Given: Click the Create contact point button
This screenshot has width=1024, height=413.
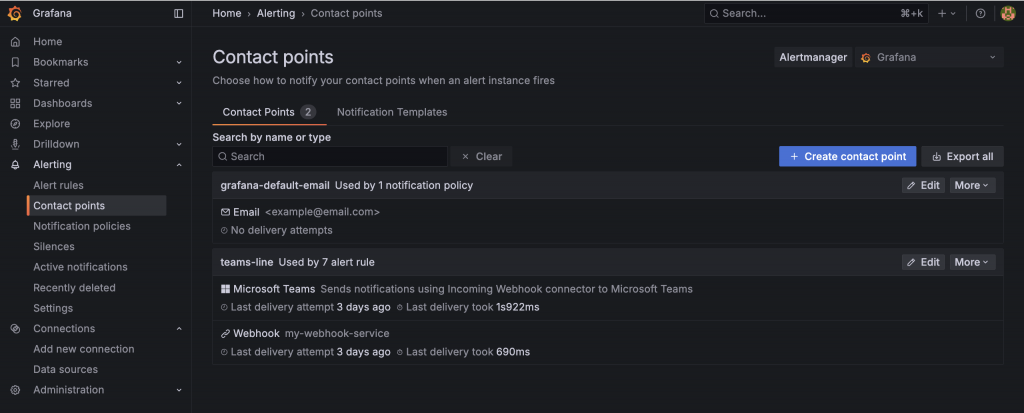Looking at the screenshot, I should pyautogui.click(x=847, y=156).
